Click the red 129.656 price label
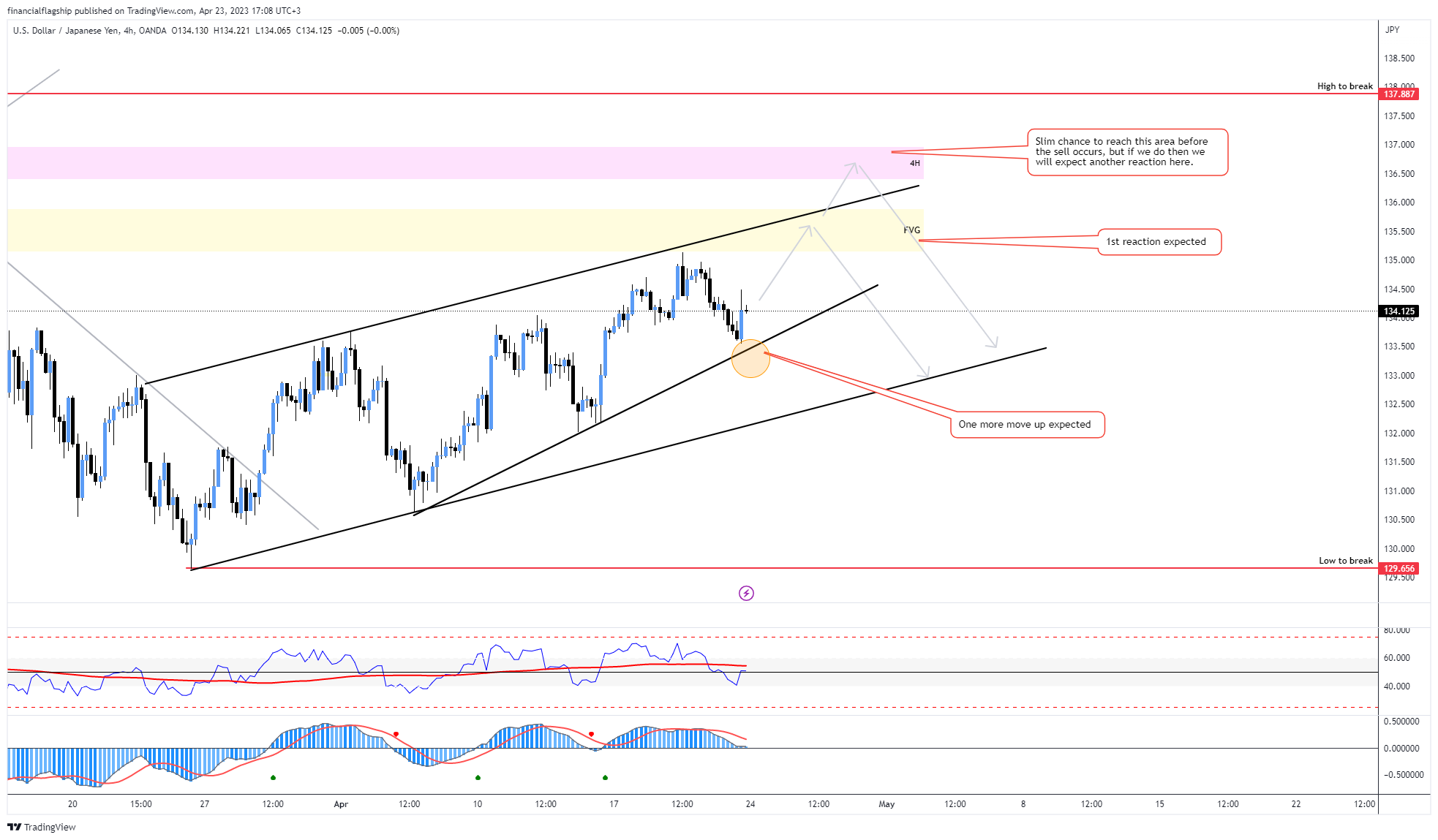Image resolution: width=1438 pixels, height=840 pixels. pyautogui.click(x=1399, y=568)
